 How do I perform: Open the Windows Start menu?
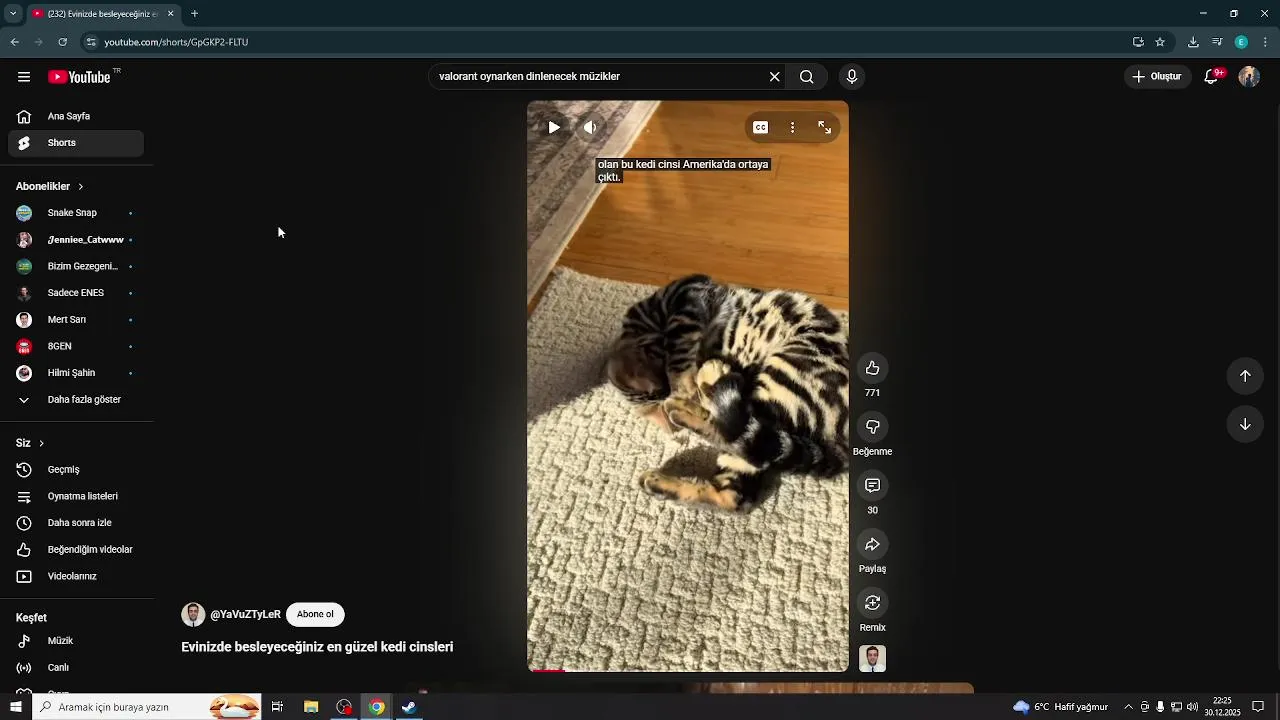tap(15, 707)
